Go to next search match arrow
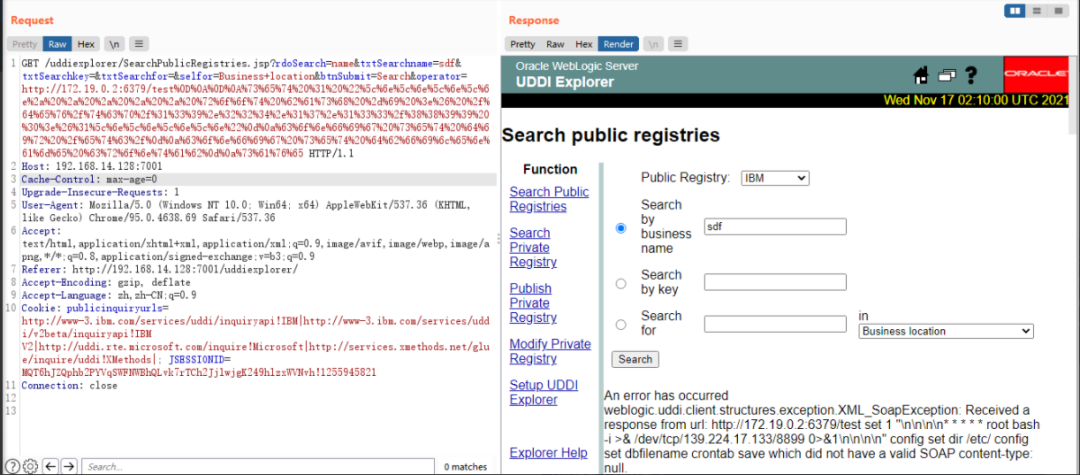The image size is (1080, 475). (68, 466)
